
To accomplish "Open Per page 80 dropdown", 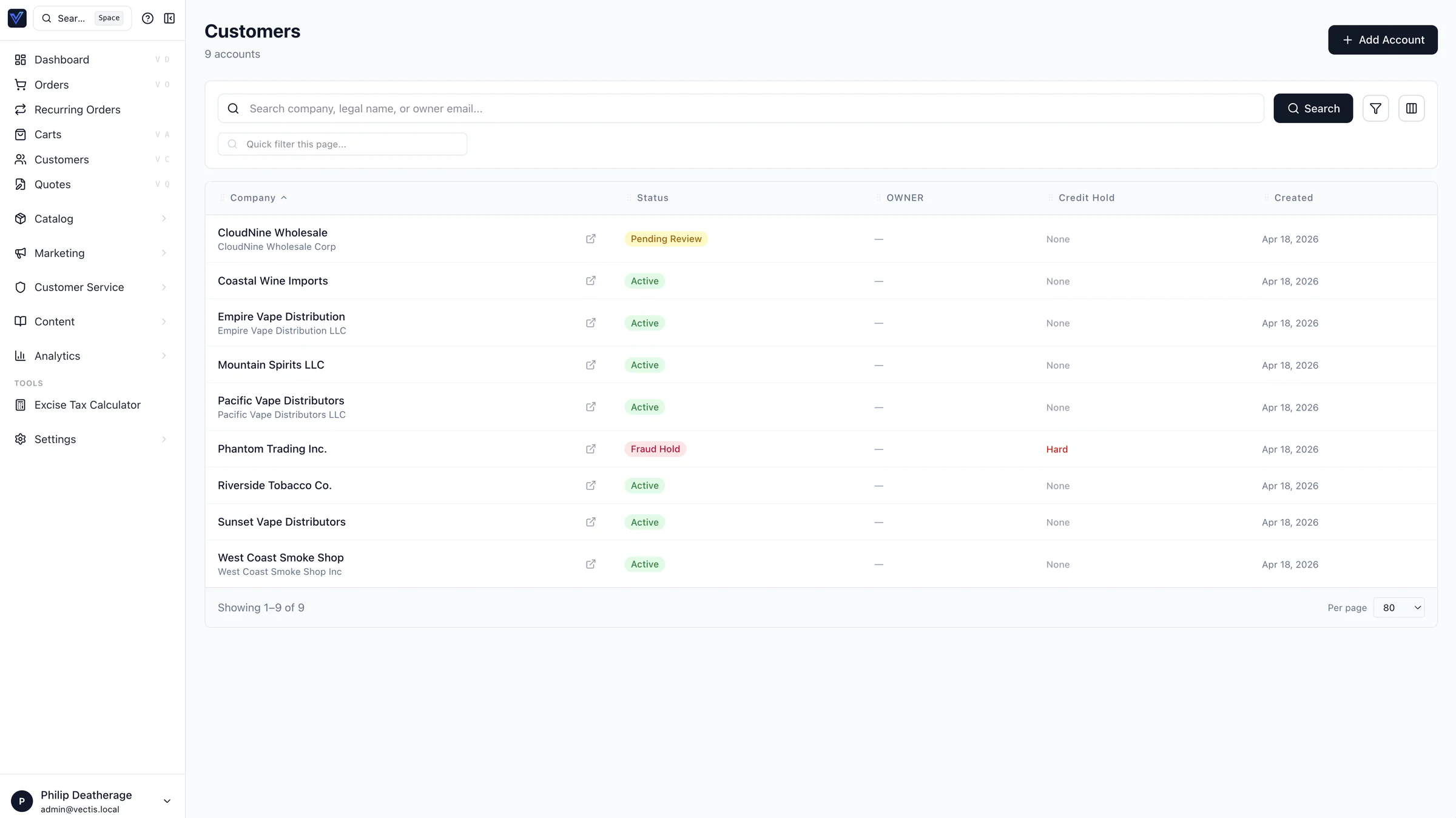I will pyautogui.click(x=1398, y=608).
